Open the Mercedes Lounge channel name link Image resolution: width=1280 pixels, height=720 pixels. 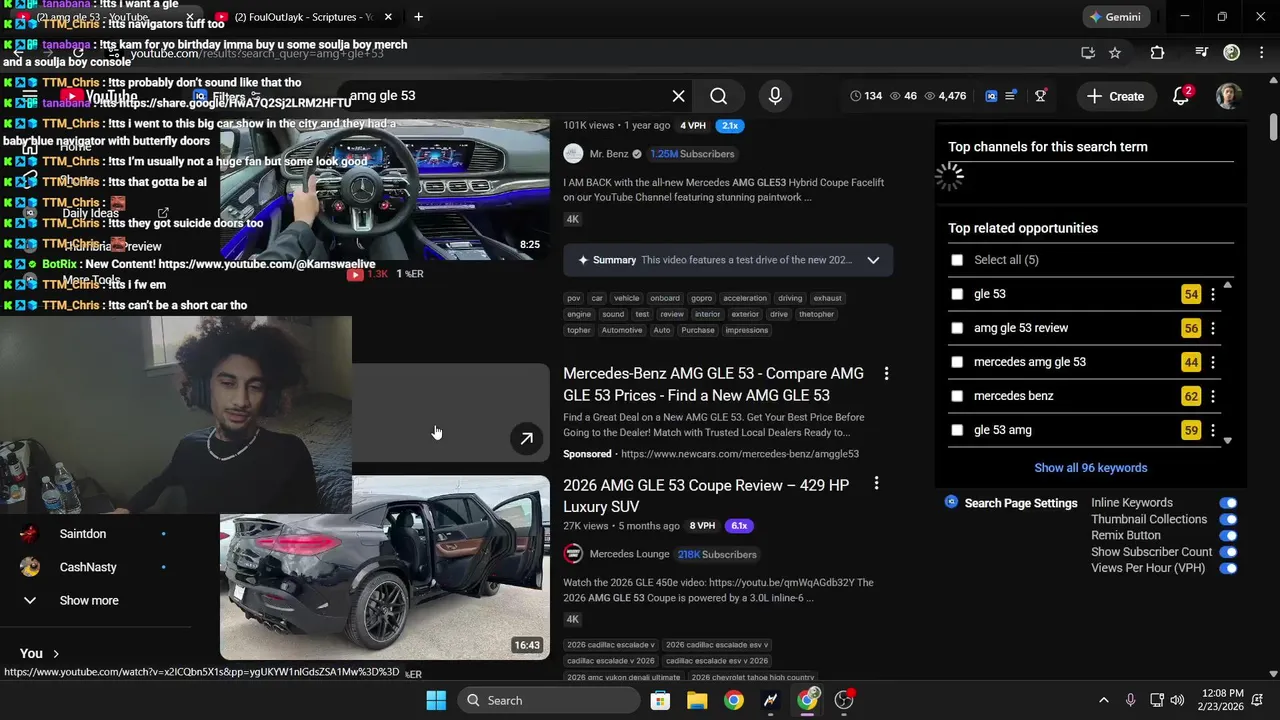630,554
